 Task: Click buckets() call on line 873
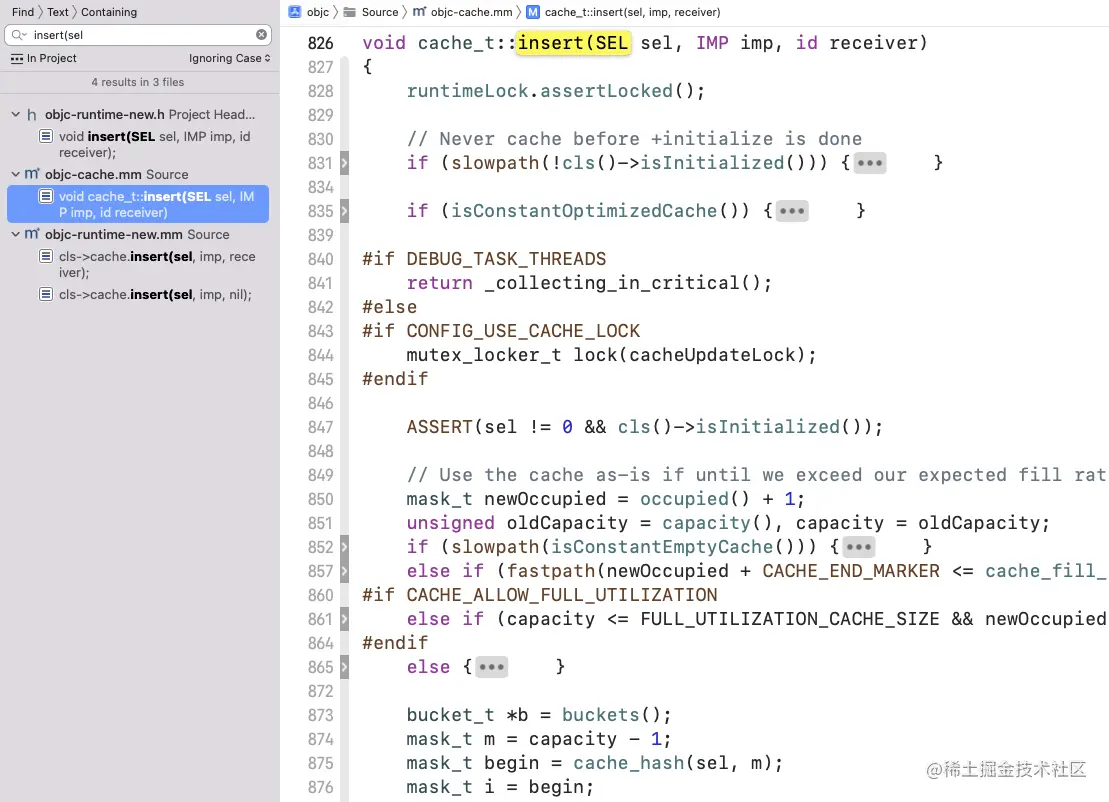click(610, 715)
